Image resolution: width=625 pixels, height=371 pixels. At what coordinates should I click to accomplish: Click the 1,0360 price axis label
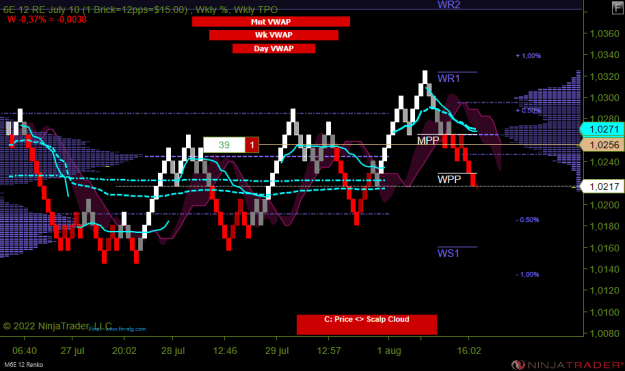[x=604, y=33]
